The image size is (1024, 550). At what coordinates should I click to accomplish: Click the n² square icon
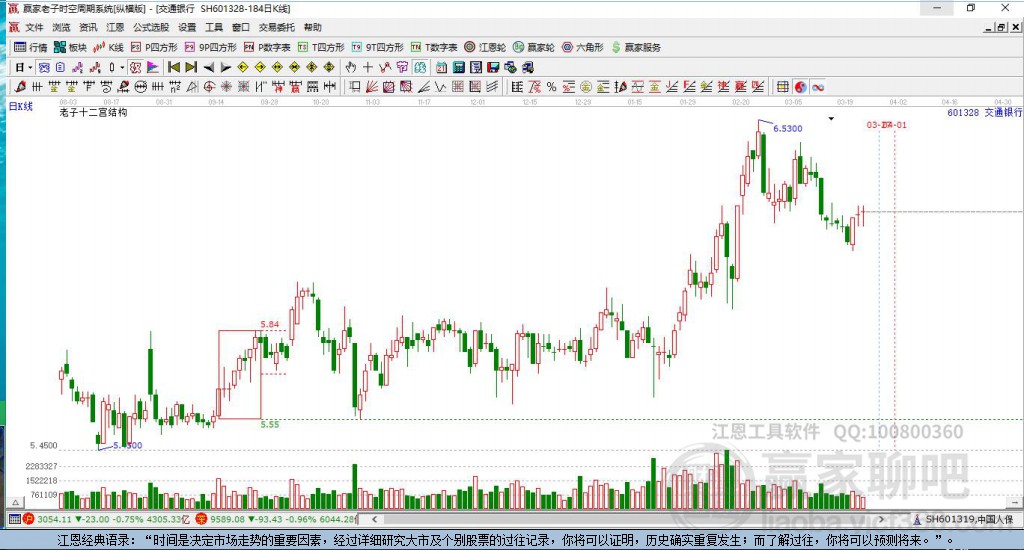coord(174,87)
